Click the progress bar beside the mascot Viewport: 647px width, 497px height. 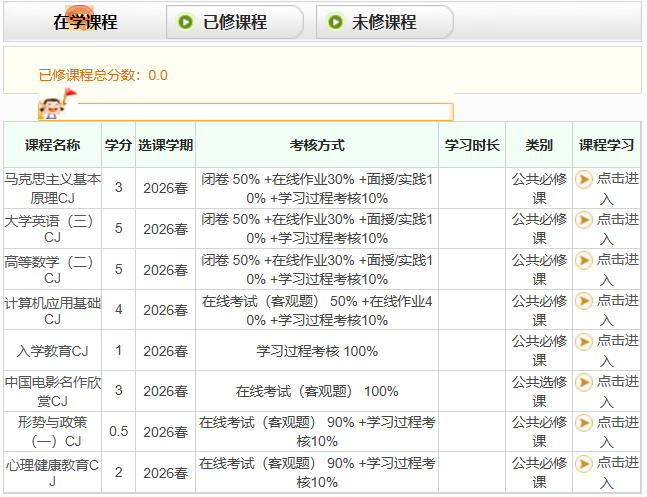[260, 111]
